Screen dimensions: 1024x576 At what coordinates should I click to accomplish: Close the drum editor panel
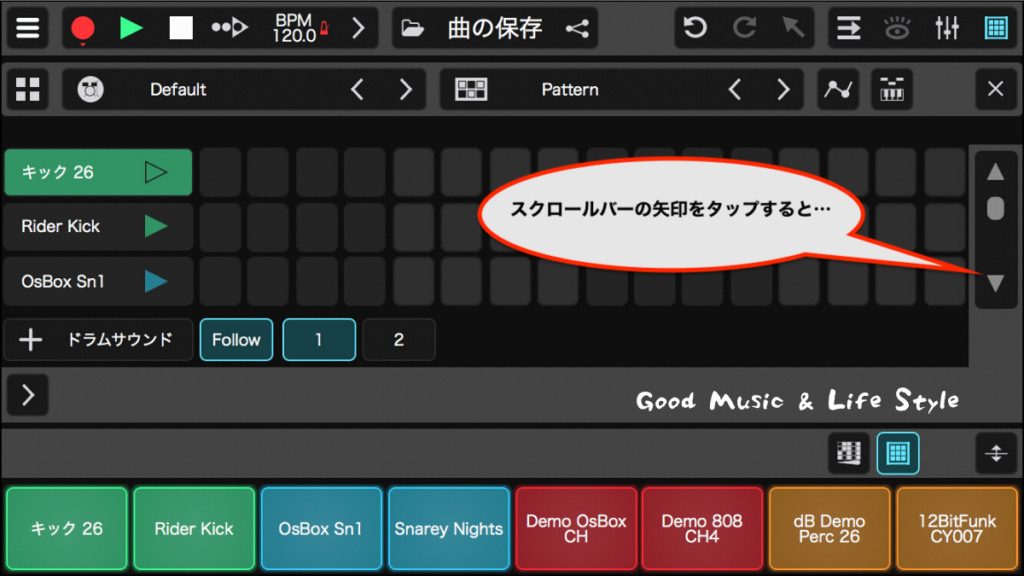(995, 89)
